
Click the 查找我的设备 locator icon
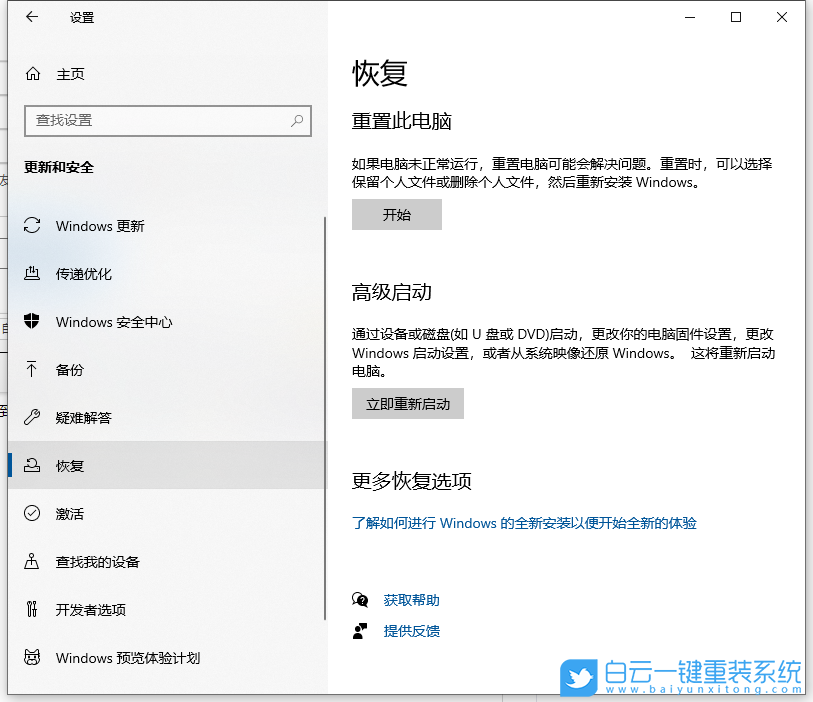click(30, 562)
